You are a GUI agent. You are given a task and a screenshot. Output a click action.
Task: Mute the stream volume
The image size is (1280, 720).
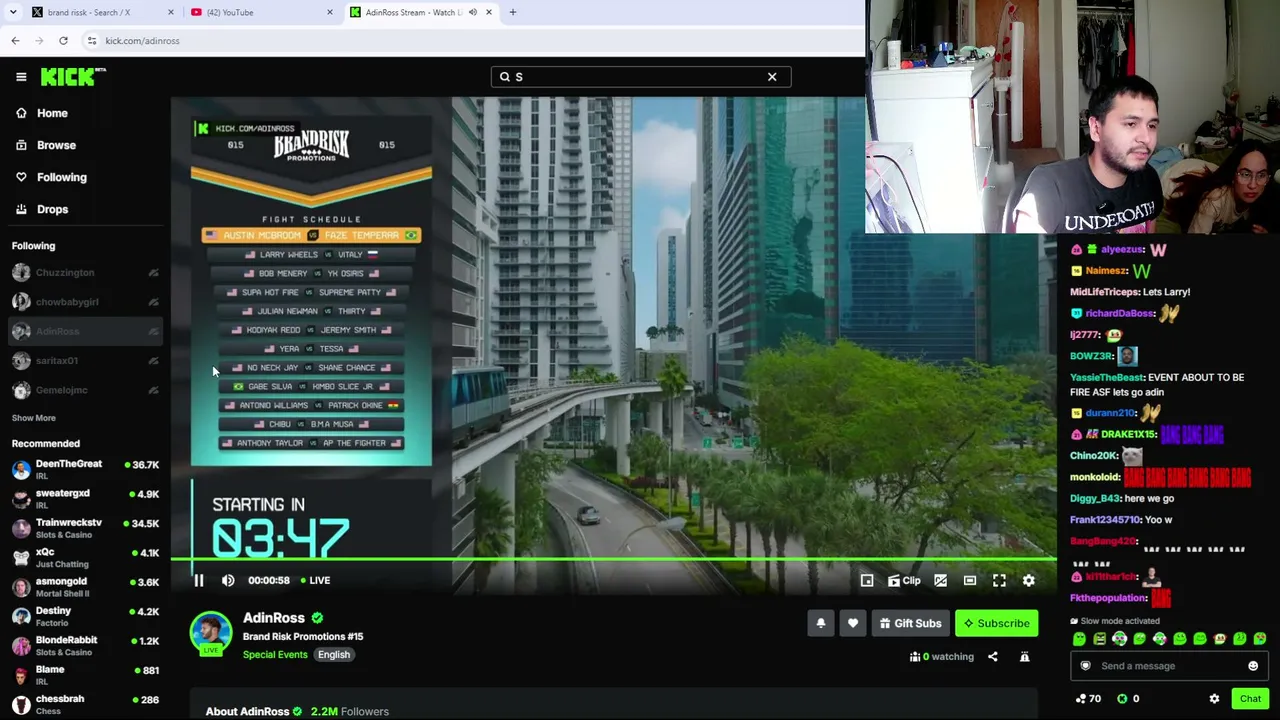point(228,580)
